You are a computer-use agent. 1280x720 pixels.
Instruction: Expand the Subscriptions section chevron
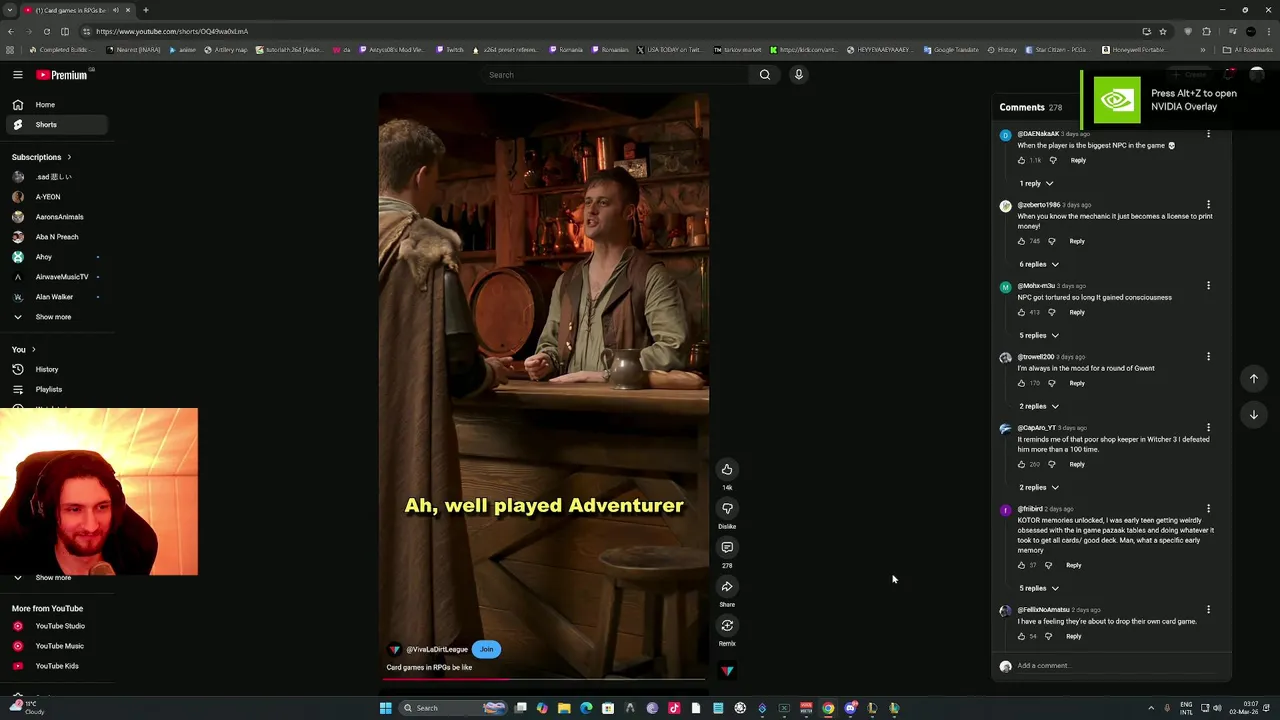(x=69, y=157)
